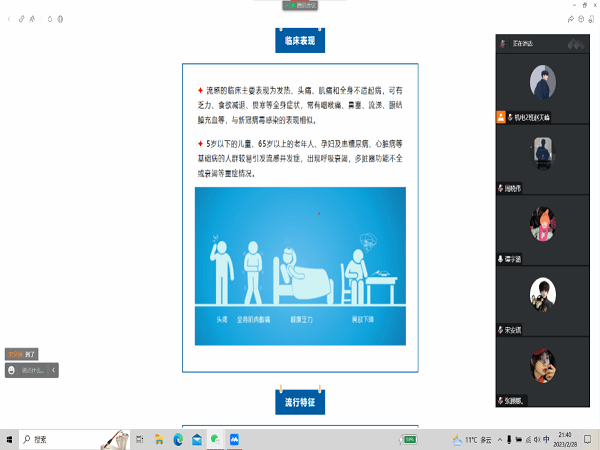Open Microsoft Edge from the taskbar
600x450 pixels.
tap(178, 439)
